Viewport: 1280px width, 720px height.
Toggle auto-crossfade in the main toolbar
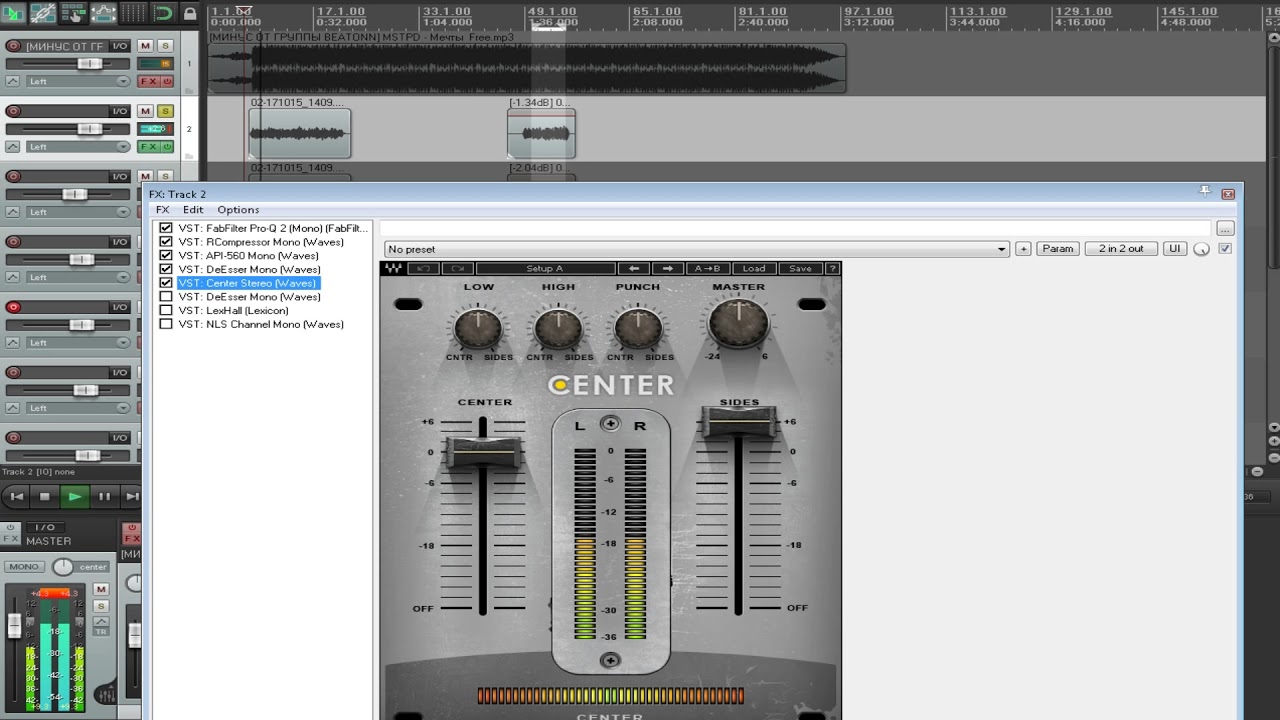coord(14,13)
